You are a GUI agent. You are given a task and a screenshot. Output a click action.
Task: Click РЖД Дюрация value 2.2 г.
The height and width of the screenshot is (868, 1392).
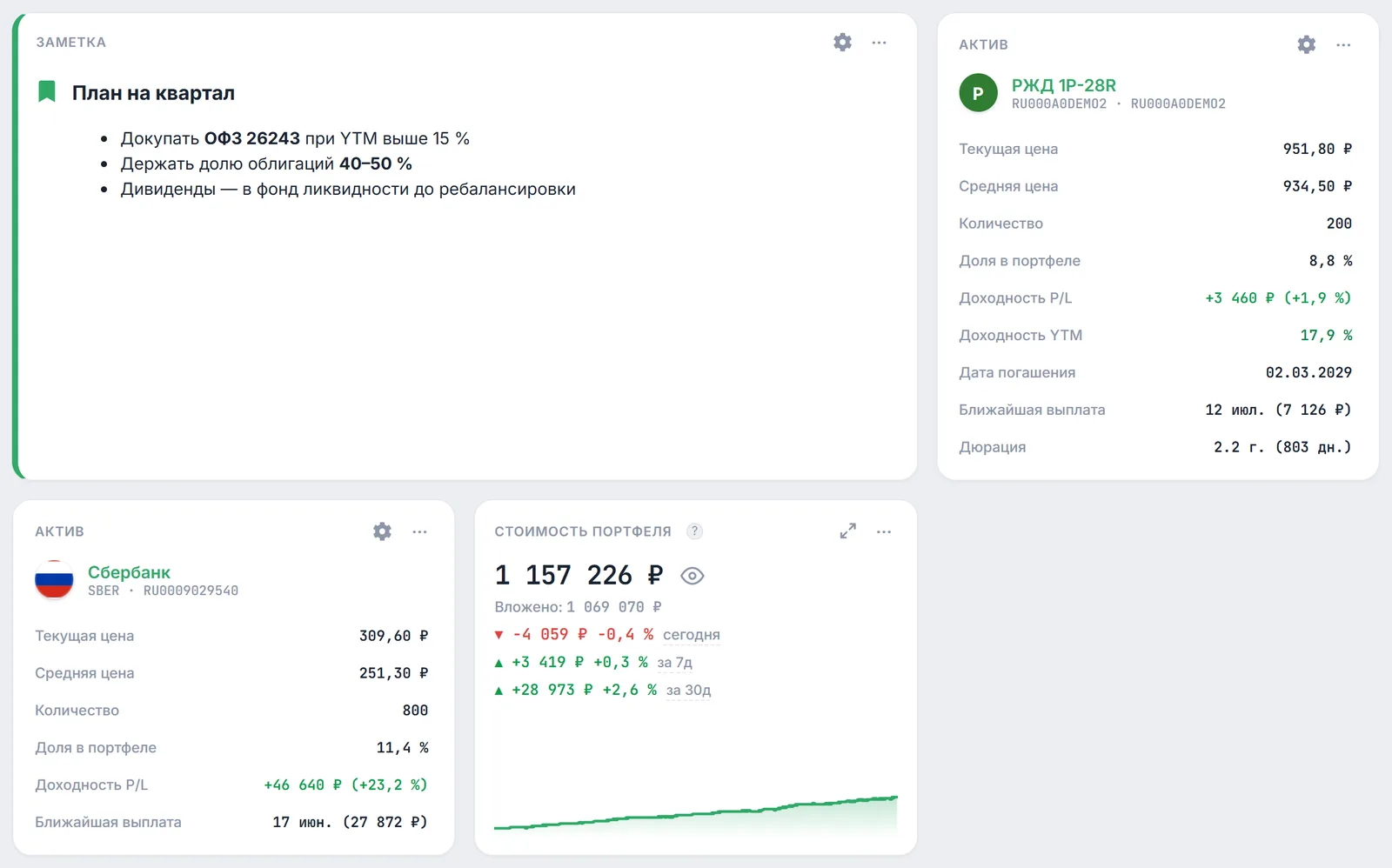click(1282, 447)
